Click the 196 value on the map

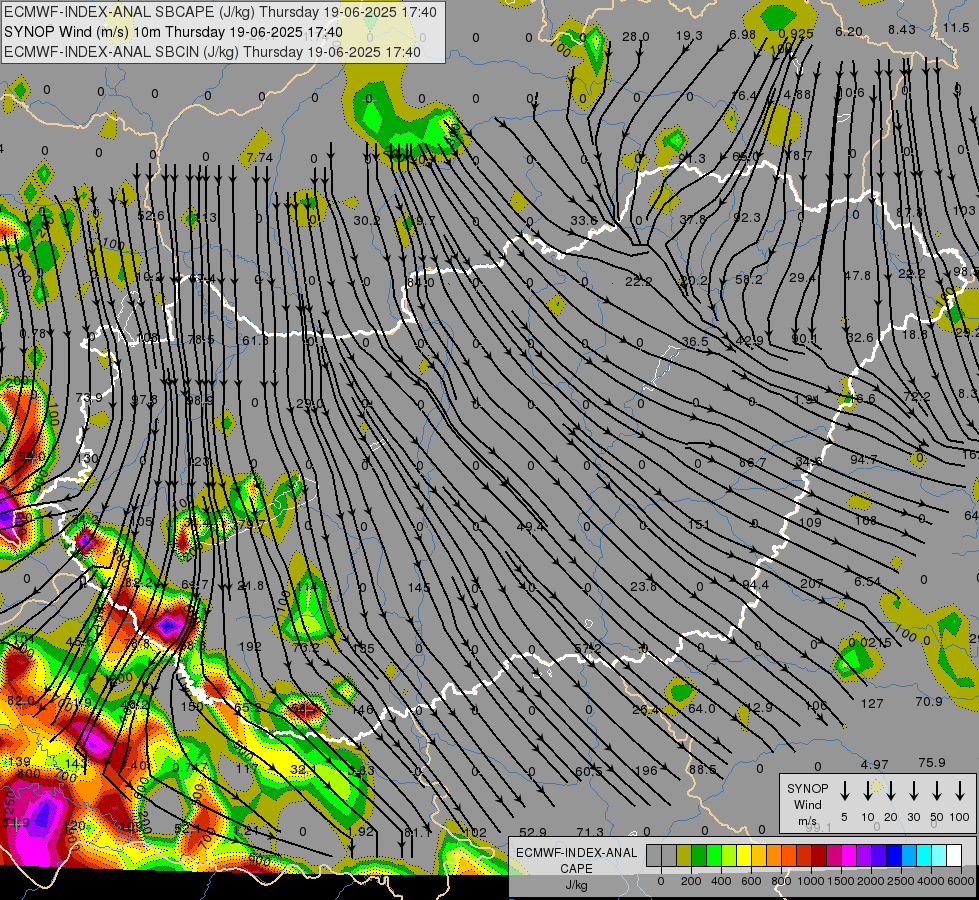(646, 771)
